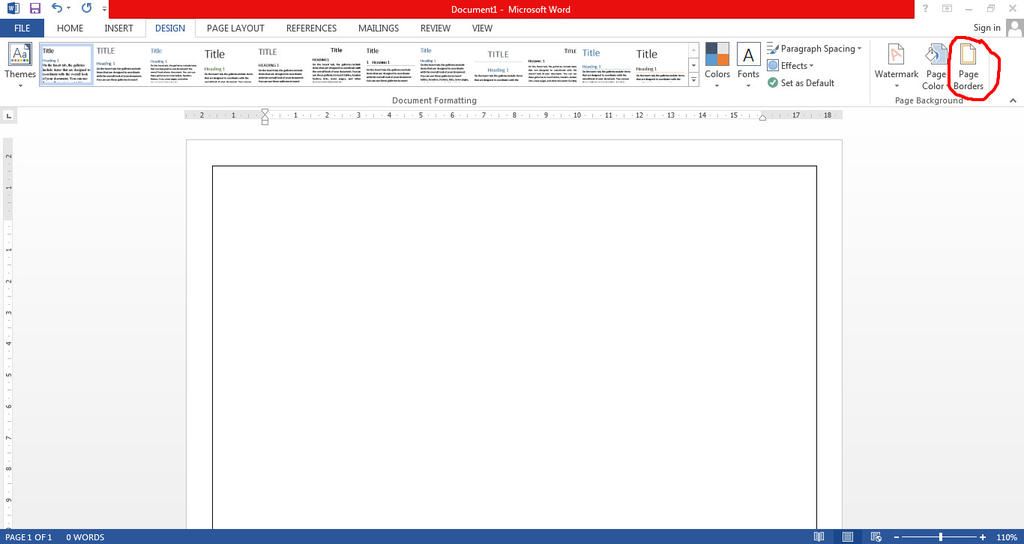Screen dimensions: 1024x544
Task: Switch to the VIEW tab
Action: coord(482,28)
